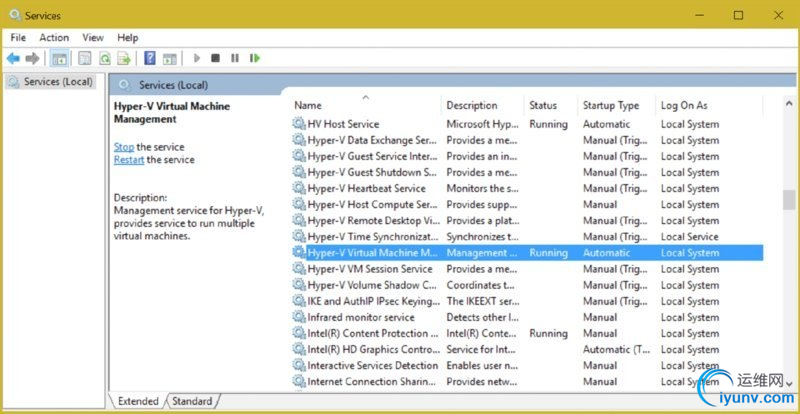
Task: Open the File menu
Action: pyautogui.click(x=18, y=38)
